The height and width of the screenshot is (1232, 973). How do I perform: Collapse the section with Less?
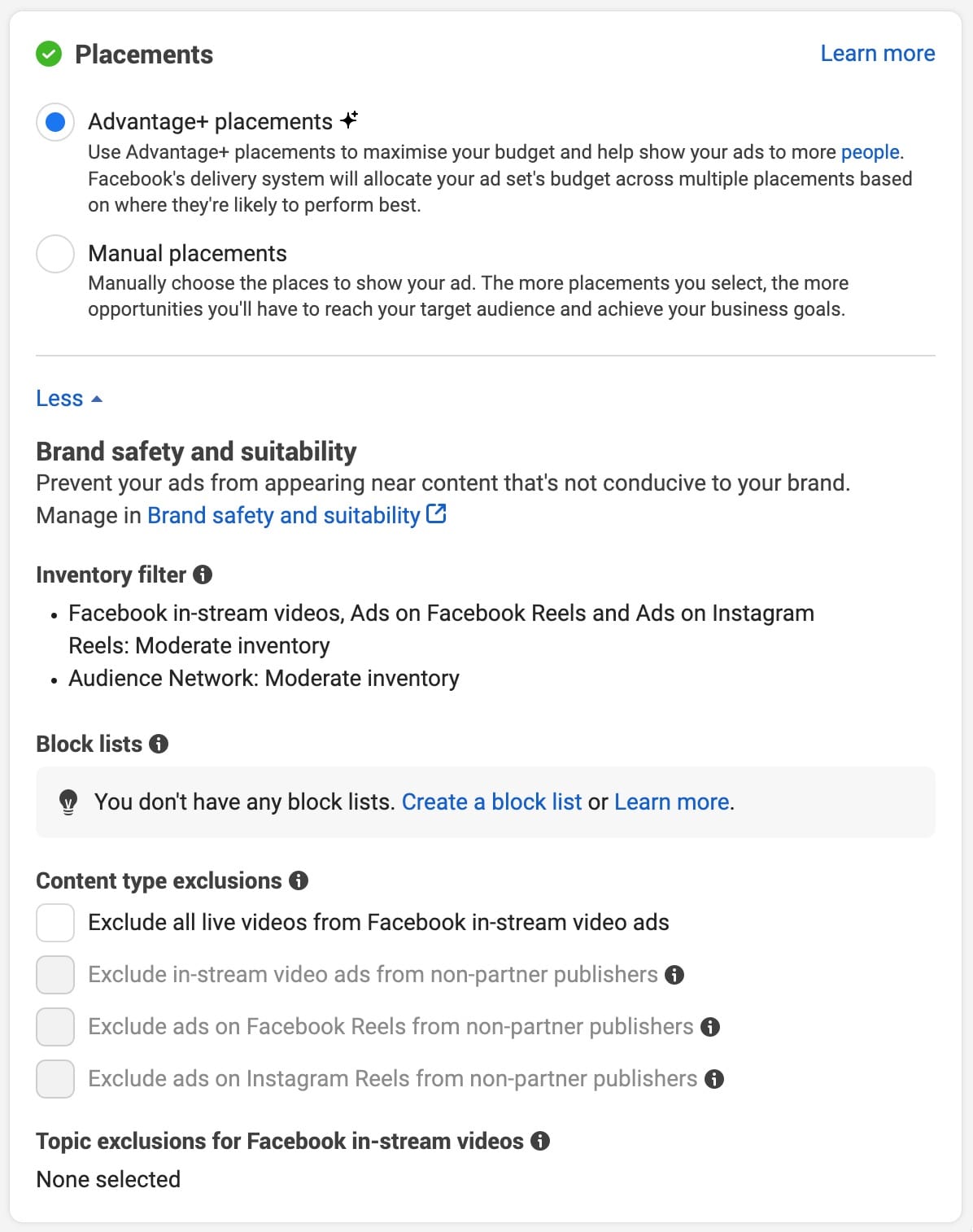coord(69,399)
